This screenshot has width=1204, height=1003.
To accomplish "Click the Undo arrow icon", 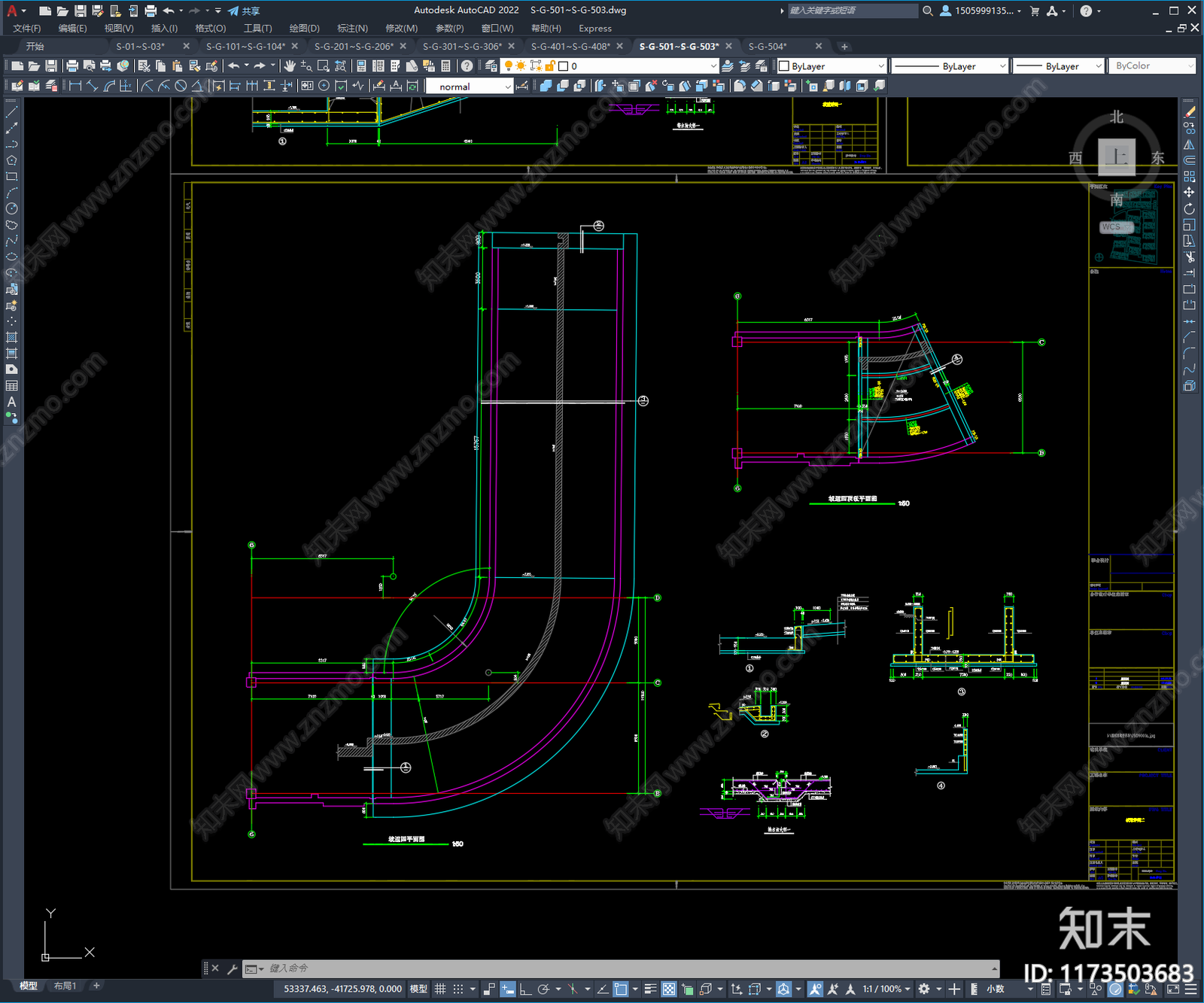I will click(x=234, y=66).
